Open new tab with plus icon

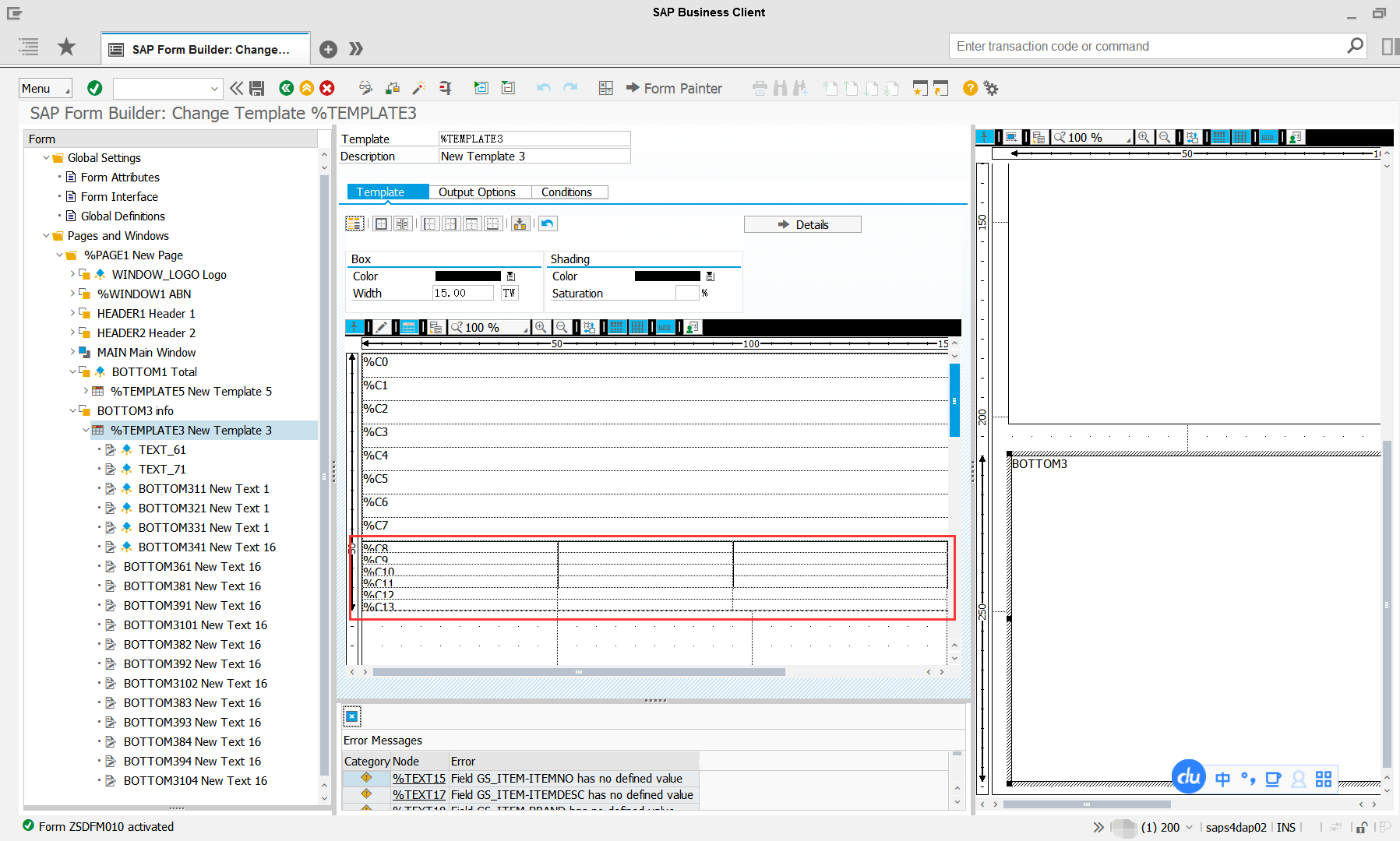[x=329, y=49]
